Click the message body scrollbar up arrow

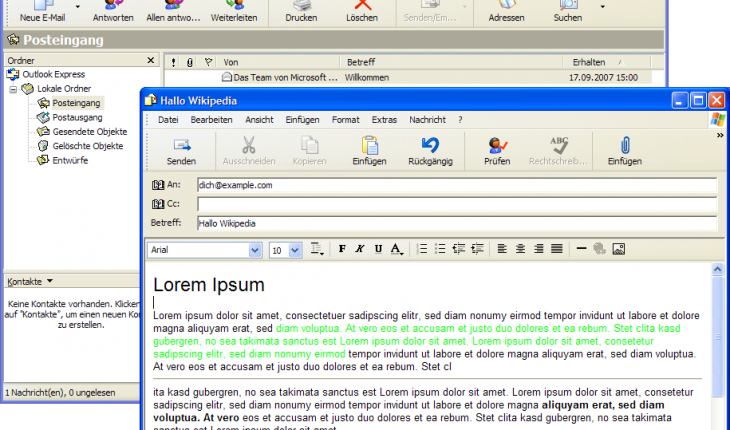[717, 269]
